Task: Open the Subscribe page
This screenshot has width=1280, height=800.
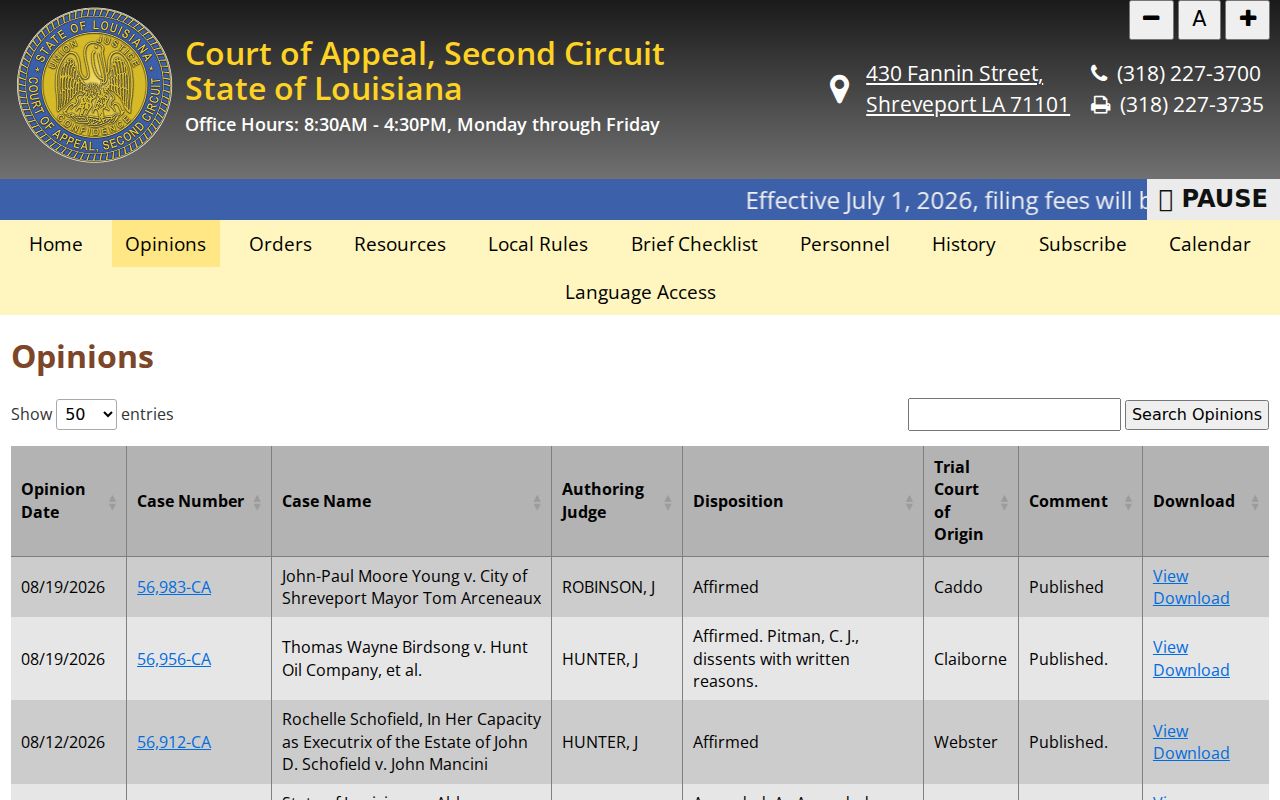Action: coord(1082,244)
